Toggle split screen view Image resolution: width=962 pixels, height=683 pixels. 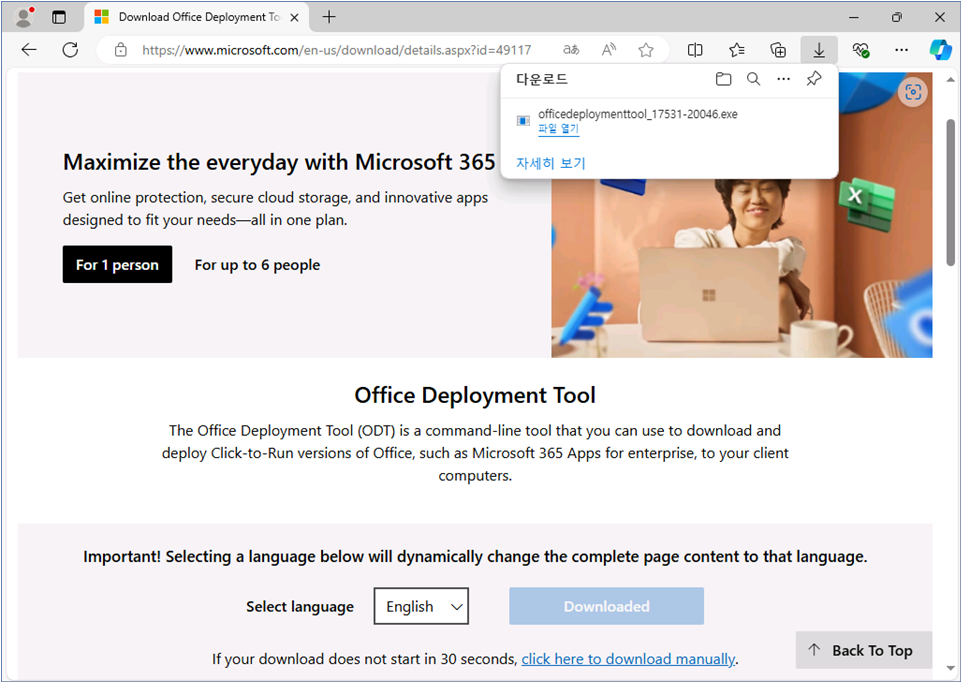695,50
